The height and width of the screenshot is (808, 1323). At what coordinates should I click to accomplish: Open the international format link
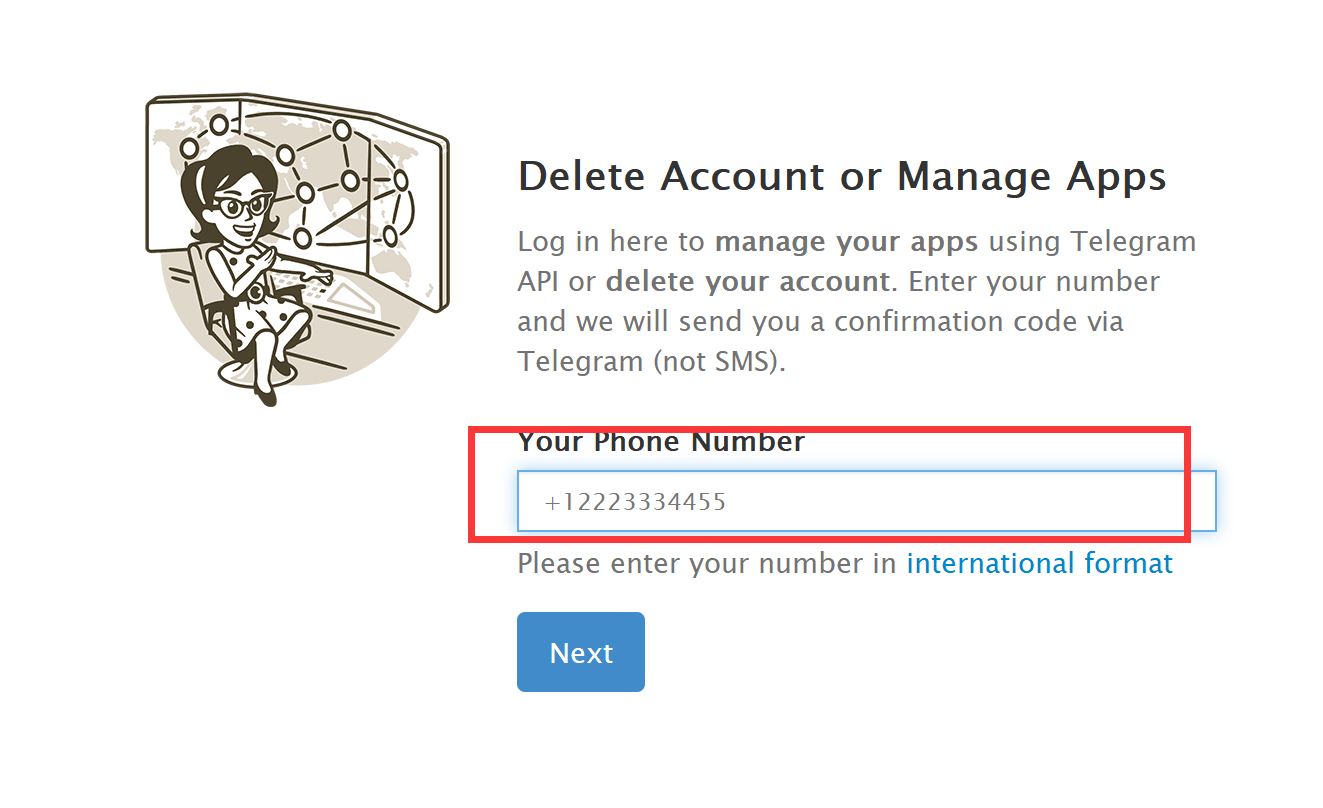(x=1039, y=564)
